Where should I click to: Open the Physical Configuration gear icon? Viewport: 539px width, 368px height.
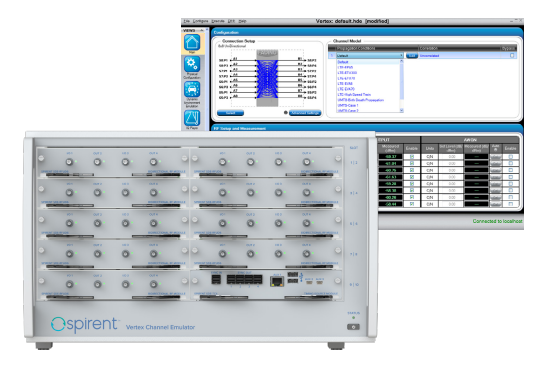(192, 65)
